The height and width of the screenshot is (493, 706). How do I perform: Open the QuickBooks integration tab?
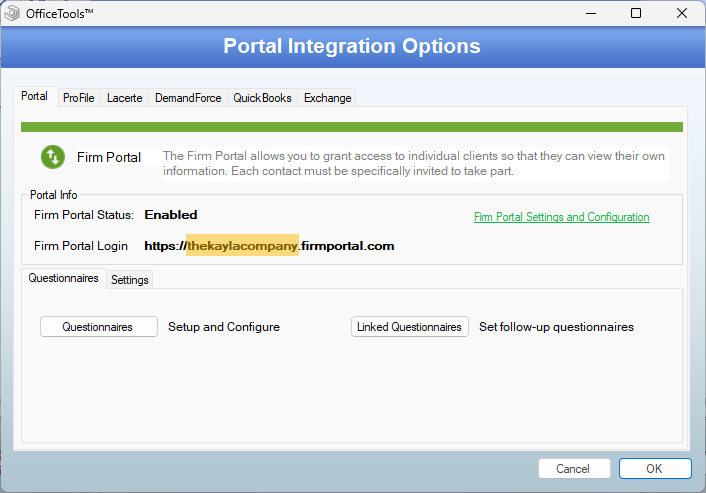click(x=262, y=98)
